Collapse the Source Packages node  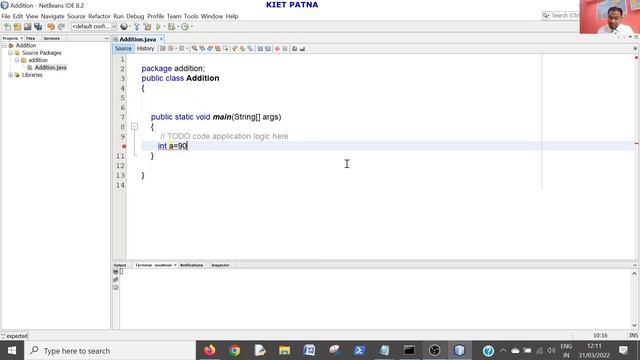(x=10, y=53)
